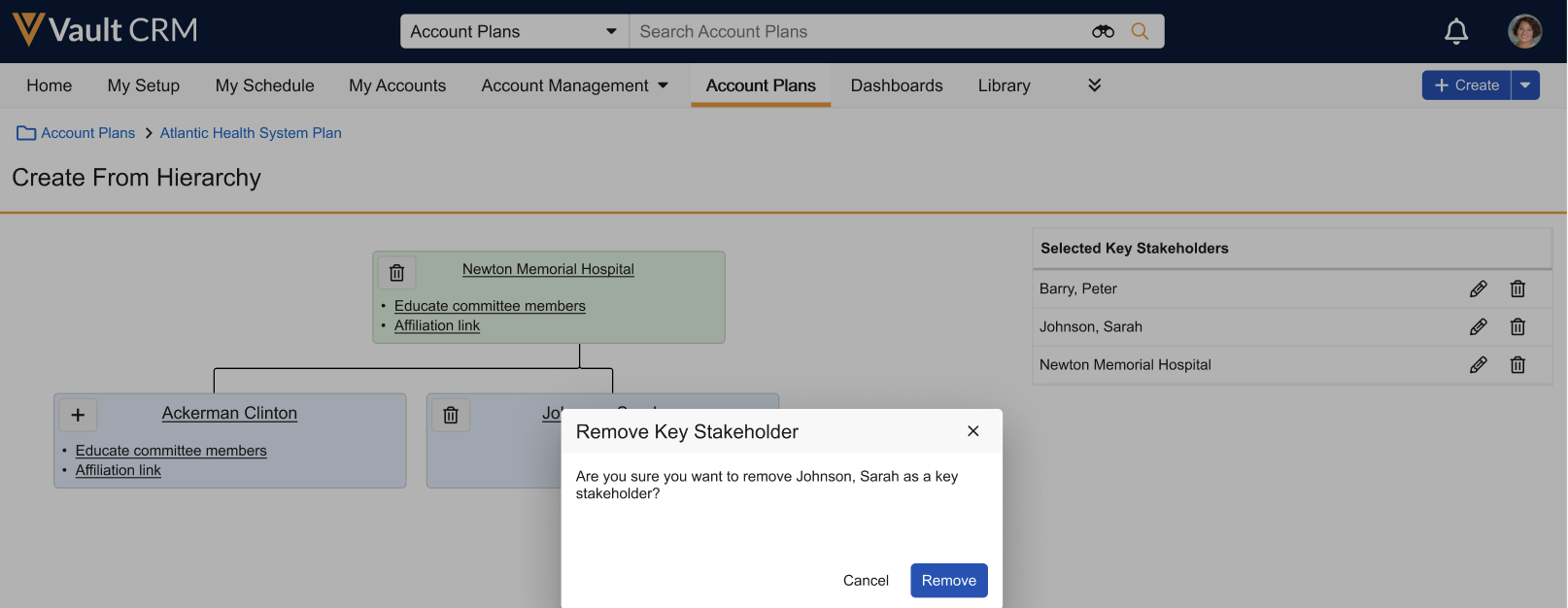1568x608 pixels.
Task: Click the binoculars advanced search icon
Action: (x=1103, y=31)
